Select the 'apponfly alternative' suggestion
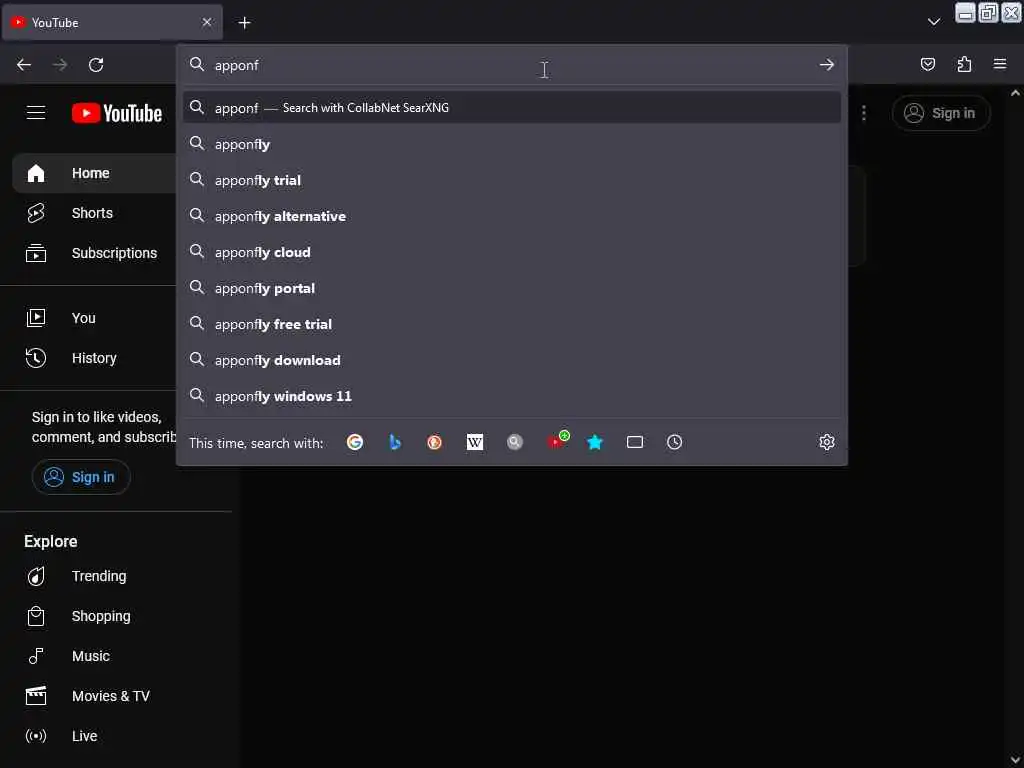Screen dimensions: 1024x768 tap(512, 216)
